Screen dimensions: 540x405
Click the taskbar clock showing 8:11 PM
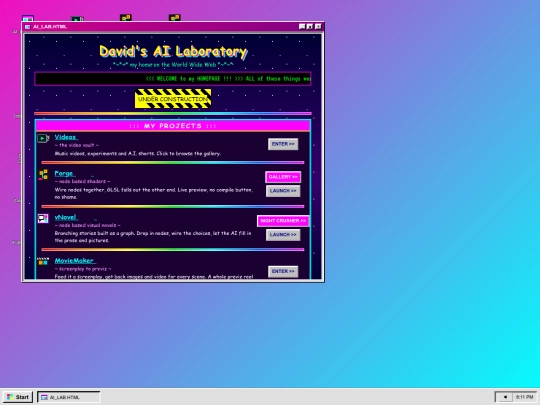point(525,397)
